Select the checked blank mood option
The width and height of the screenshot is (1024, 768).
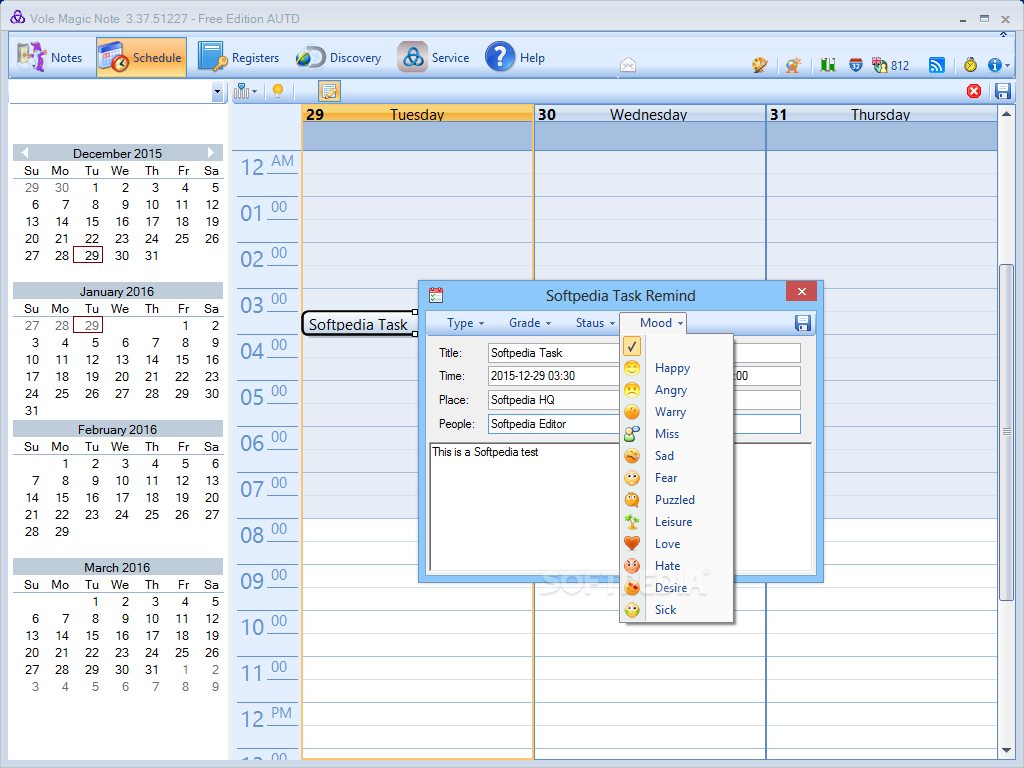tap(676, 346)
